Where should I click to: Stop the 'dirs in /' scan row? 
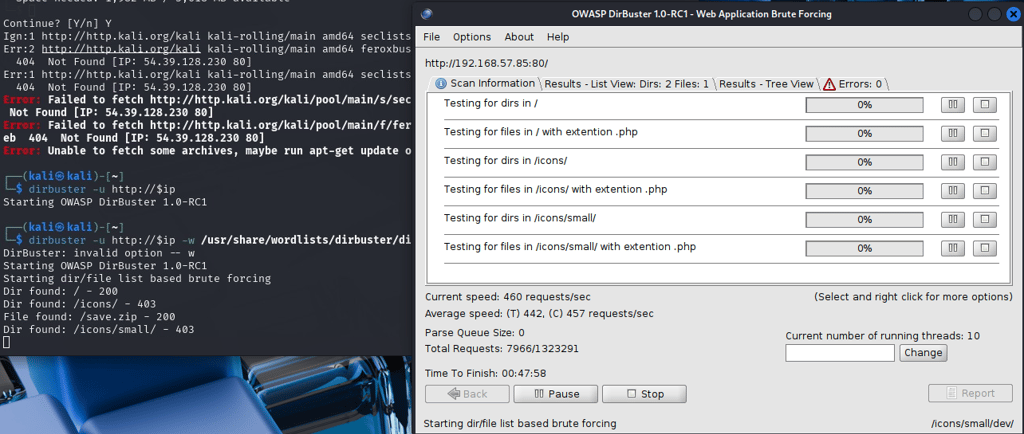(985, 104)
